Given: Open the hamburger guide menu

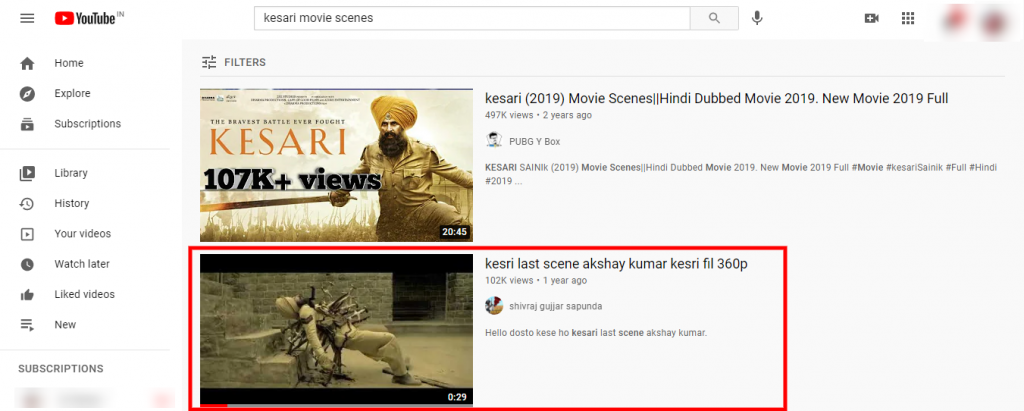Looking at the screenshot, I should pyautogui.click(x=27, y=18).
